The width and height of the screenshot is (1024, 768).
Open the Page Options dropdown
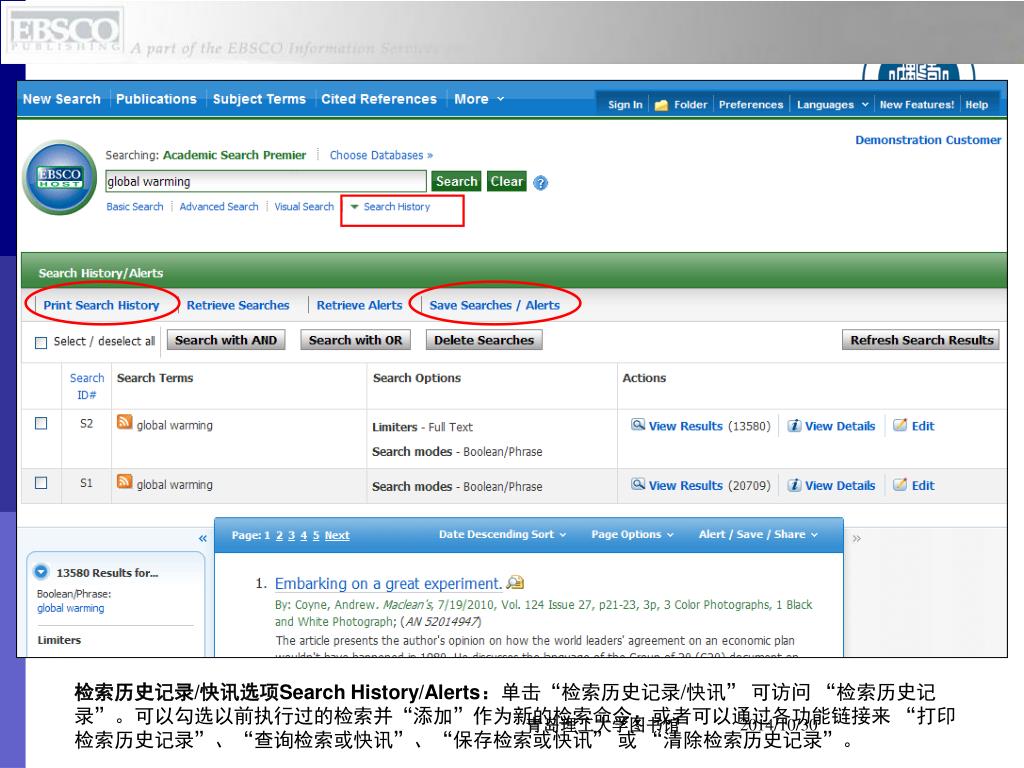pos(632,534)
